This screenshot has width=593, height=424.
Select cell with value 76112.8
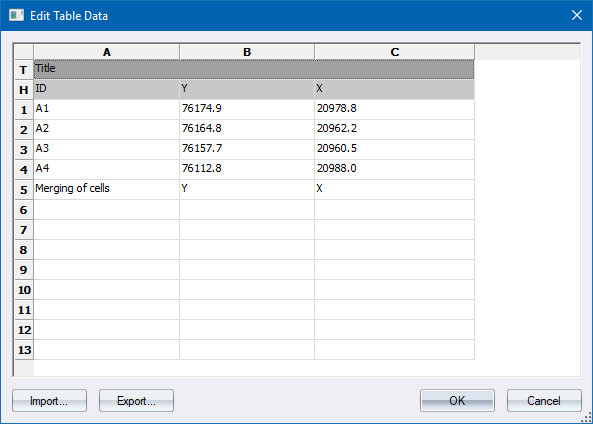[x=247, y=170]
